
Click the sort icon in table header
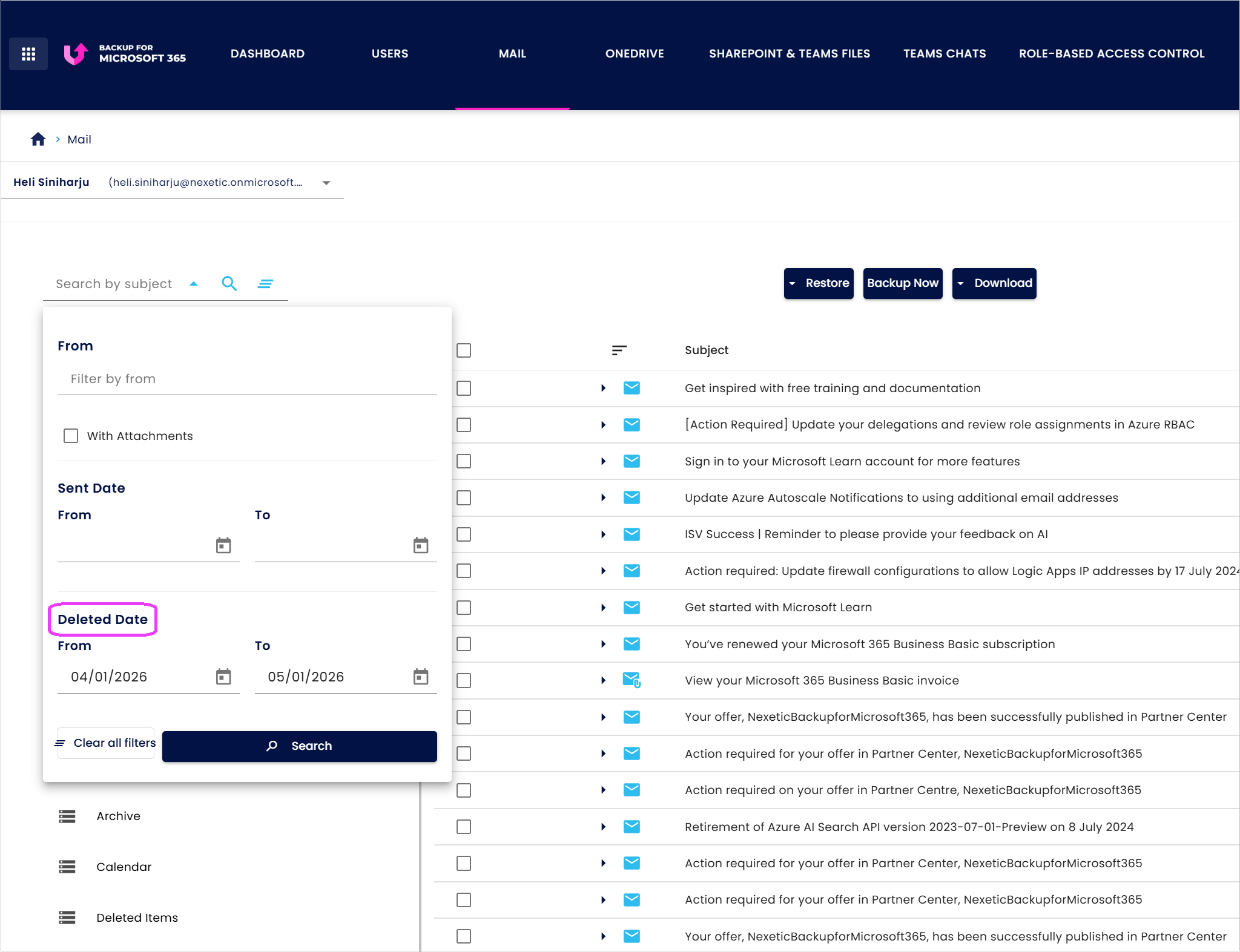tap(619, 350)
